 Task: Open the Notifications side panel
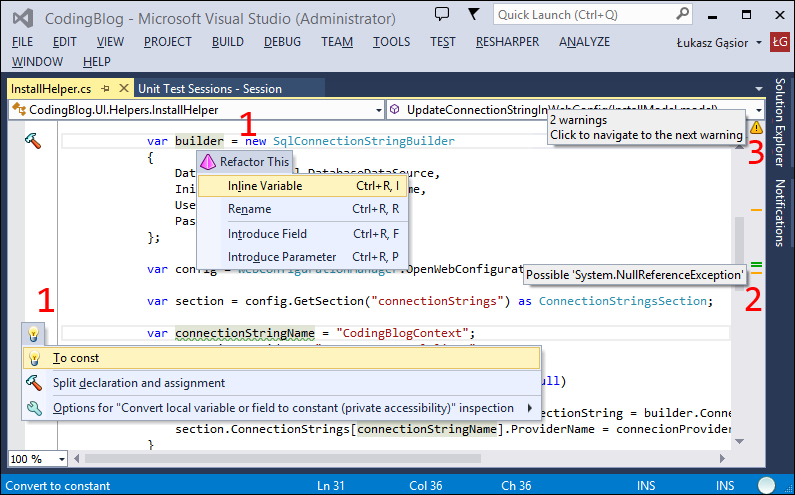point(780,213)
